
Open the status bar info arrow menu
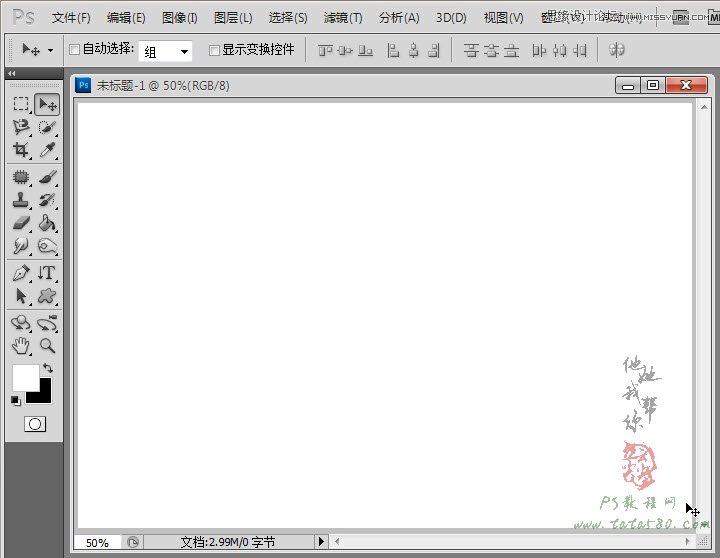[x=321, y=542]
